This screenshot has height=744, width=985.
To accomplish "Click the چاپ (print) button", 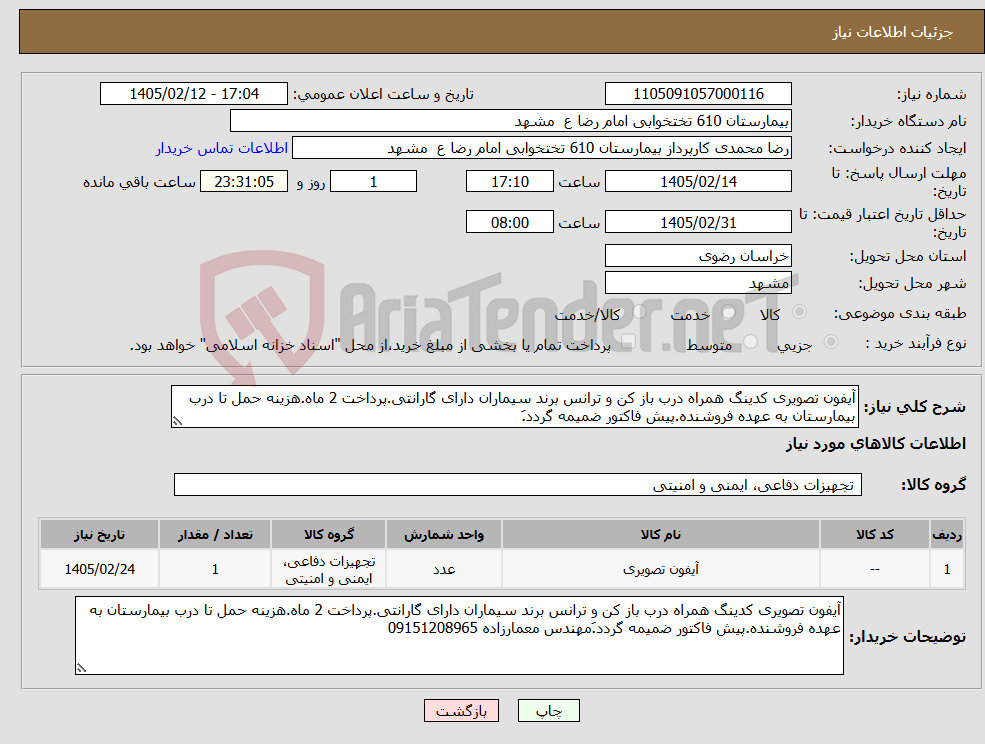I will (x=548, y=711).
